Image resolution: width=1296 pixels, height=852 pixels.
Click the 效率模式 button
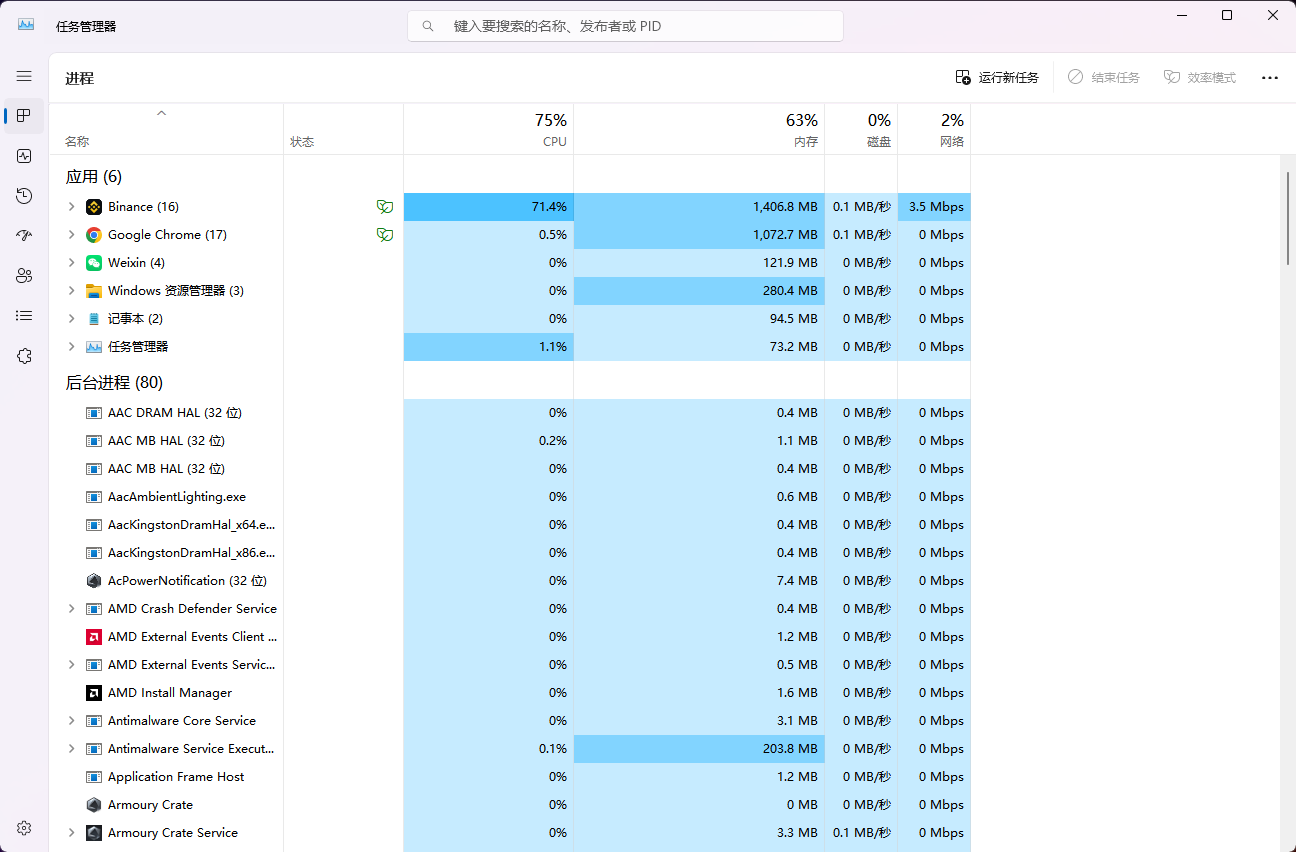click(x=1200, y=78)
